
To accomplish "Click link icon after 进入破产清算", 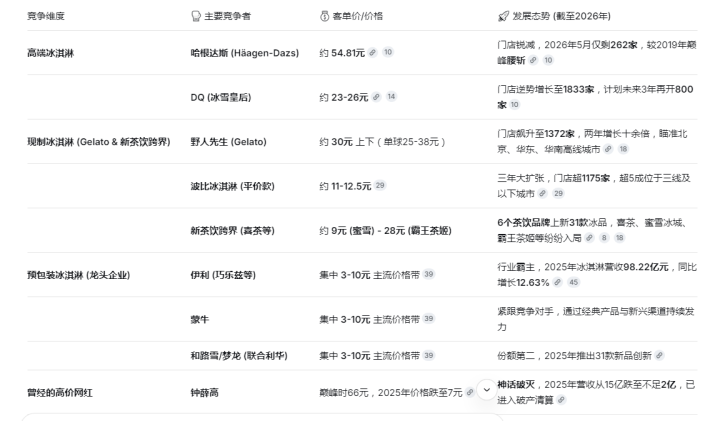I will click(561, 400).
